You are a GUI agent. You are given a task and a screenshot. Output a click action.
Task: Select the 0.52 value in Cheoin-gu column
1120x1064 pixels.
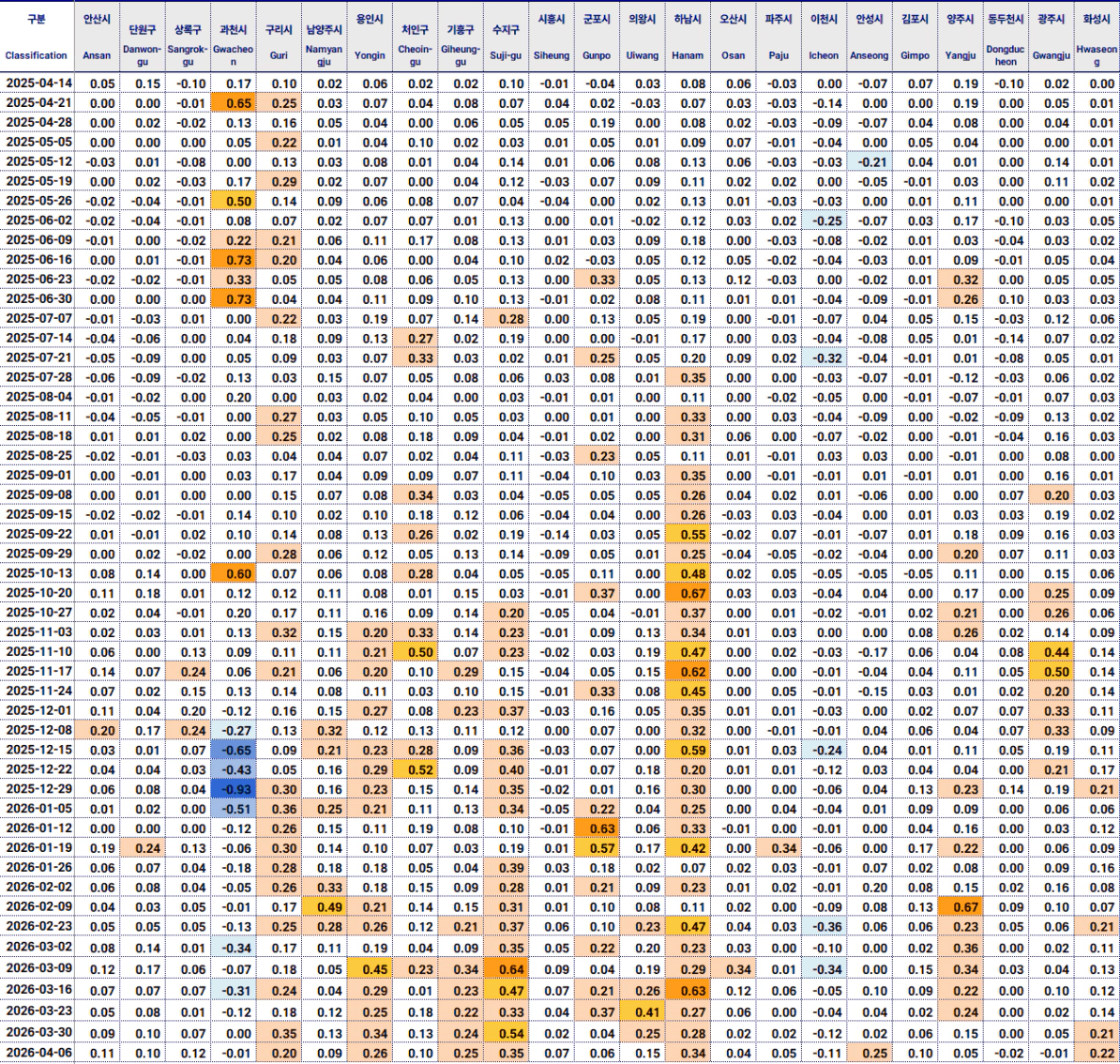(x=416, y=769)
